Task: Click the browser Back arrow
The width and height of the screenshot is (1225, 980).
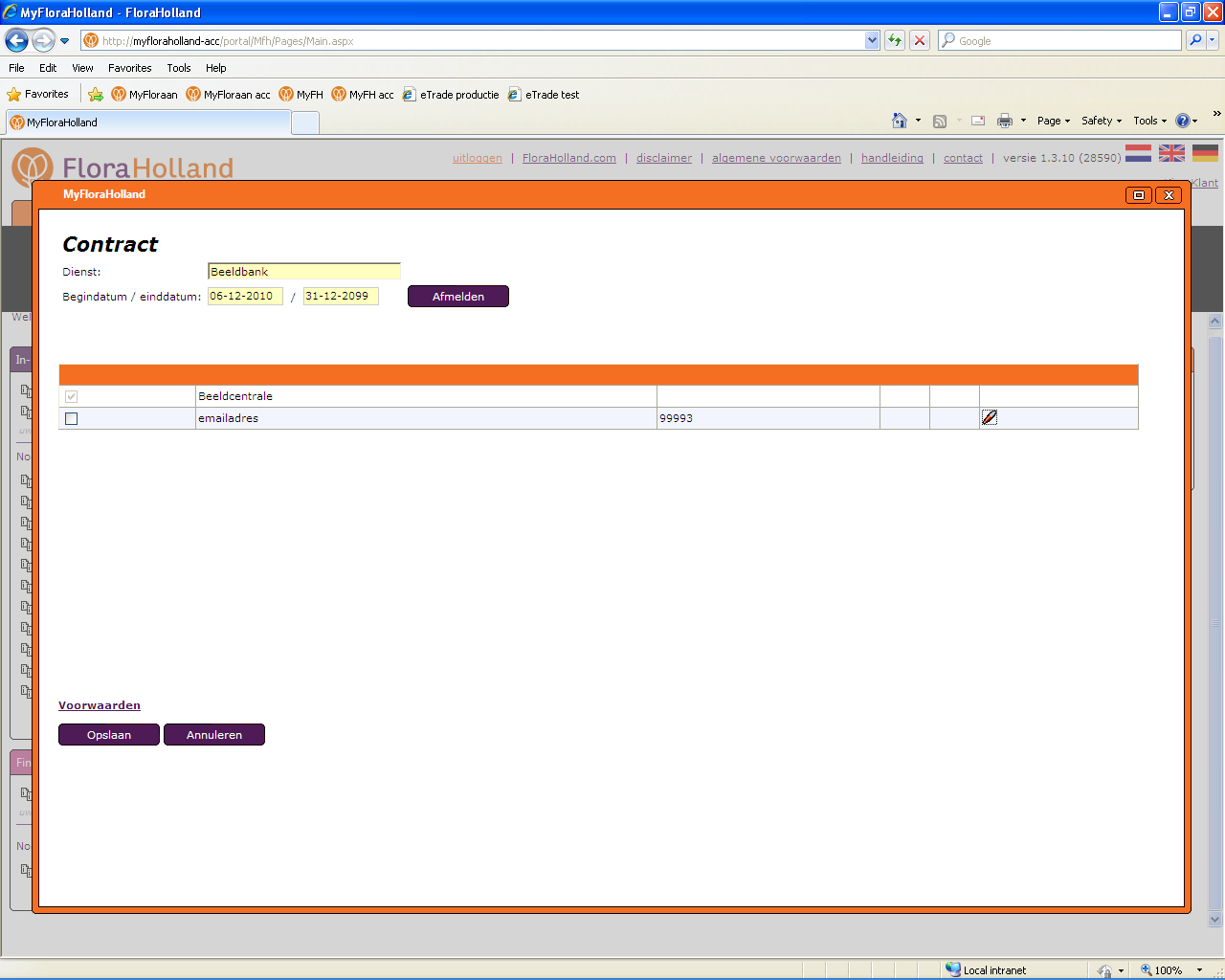Action: pos(16,40)
